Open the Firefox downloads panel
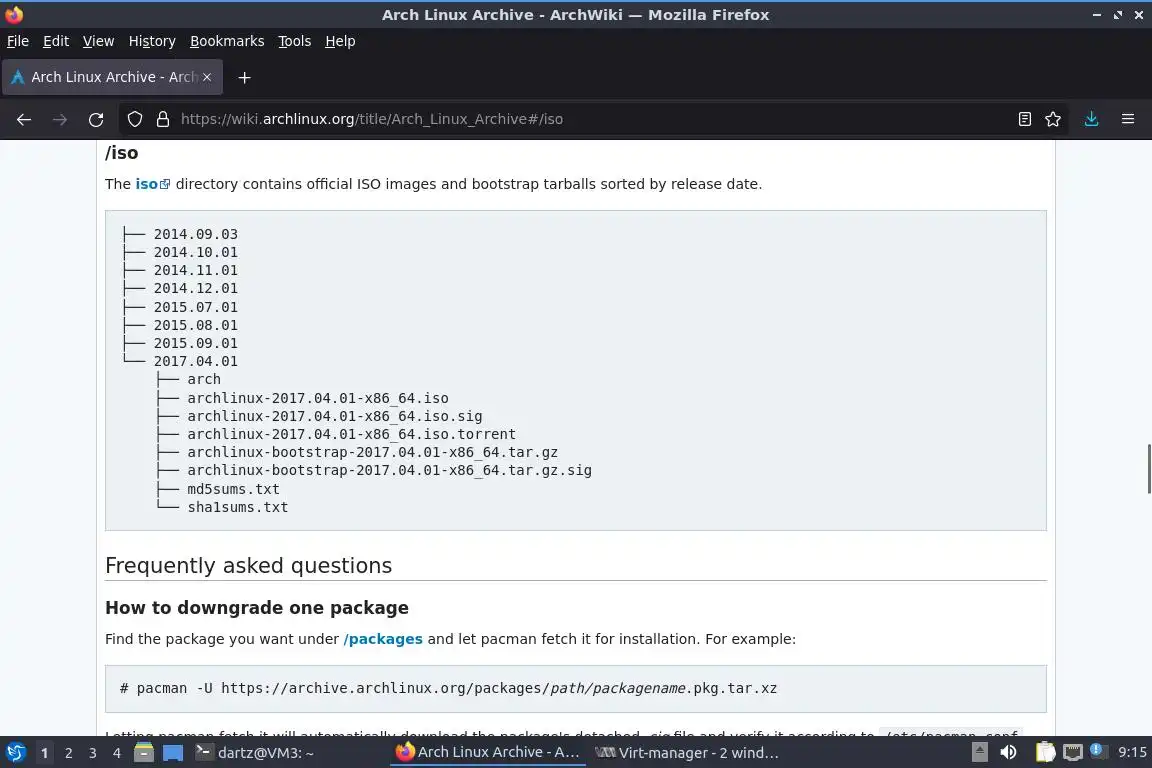The image size is (1152, 768). pyautogui.click(x=1091, y=119)
